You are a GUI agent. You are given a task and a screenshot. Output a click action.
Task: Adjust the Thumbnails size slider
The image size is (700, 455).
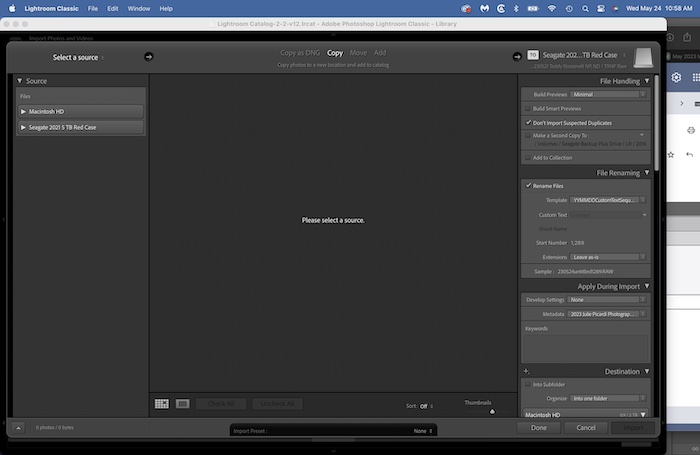[x=492, y=411]
